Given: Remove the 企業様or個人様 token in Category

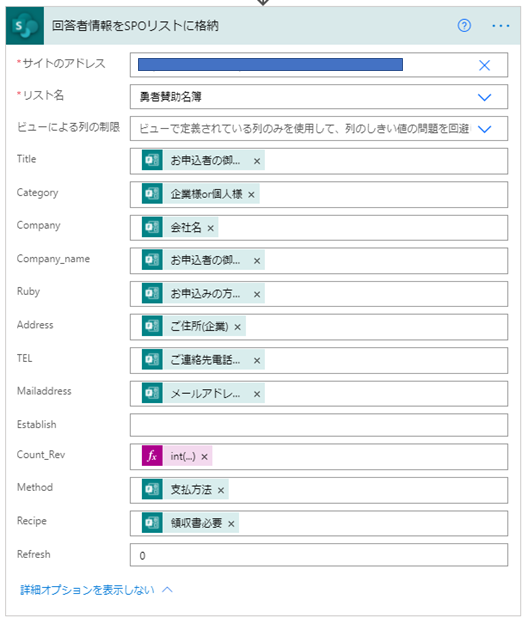Looking at the screenshot, I should tap(251, 195).
